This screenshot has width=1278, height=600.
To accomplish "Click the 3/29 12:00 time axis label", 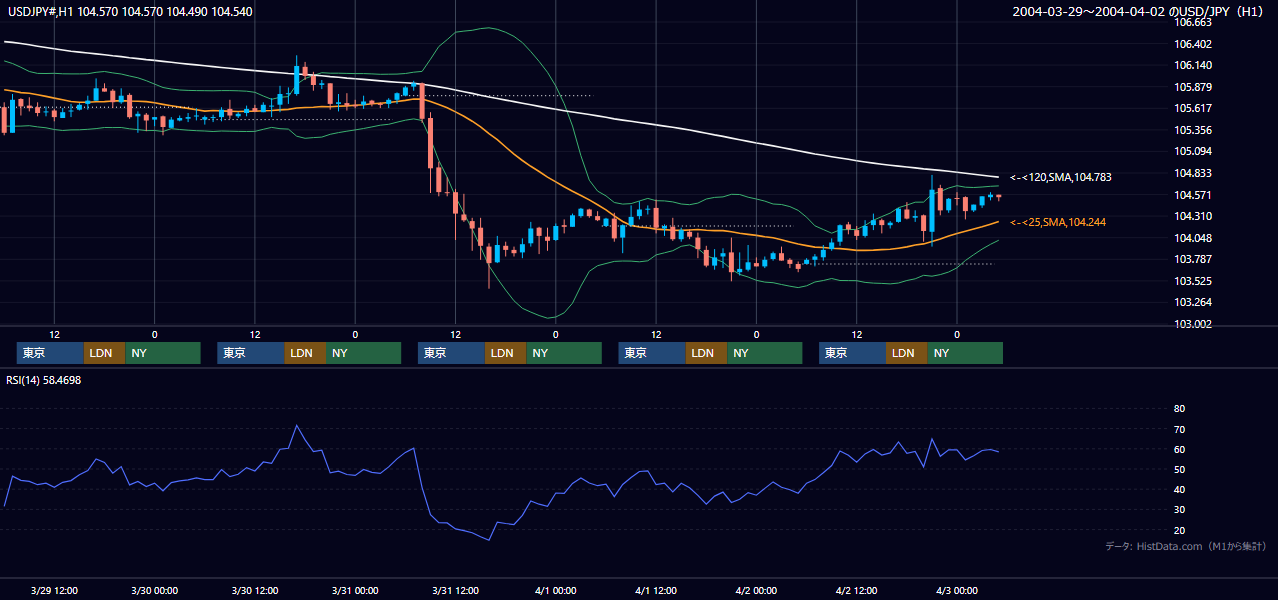I will click(x=55, y=590).
